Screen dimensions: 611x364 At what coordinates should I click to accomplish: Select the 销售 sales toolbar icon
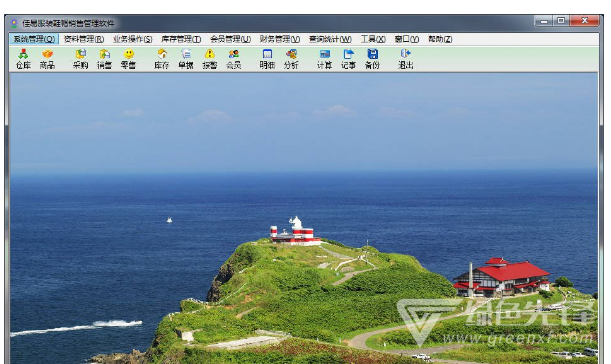click(104, 59)
